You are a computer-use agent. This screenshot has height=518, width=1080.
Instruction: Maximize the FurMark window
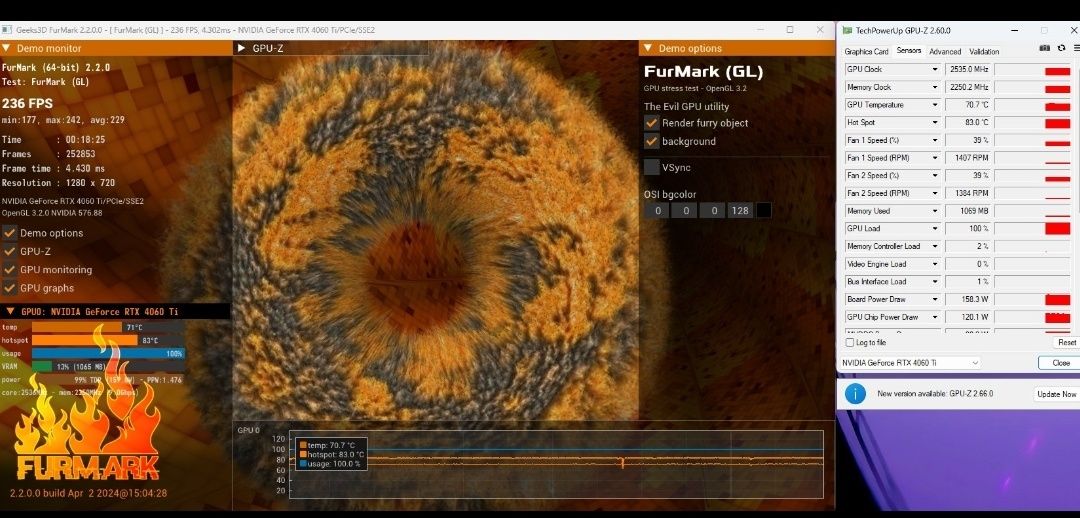[790, 30]
